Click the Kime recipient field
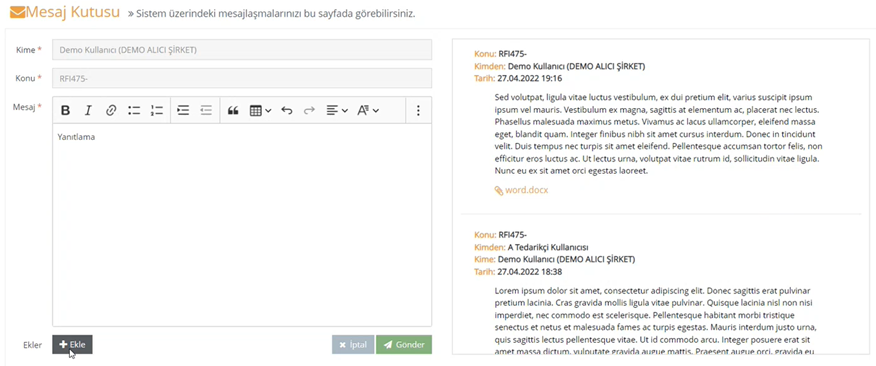Screen dimensions: 876x366 point(242,49)
